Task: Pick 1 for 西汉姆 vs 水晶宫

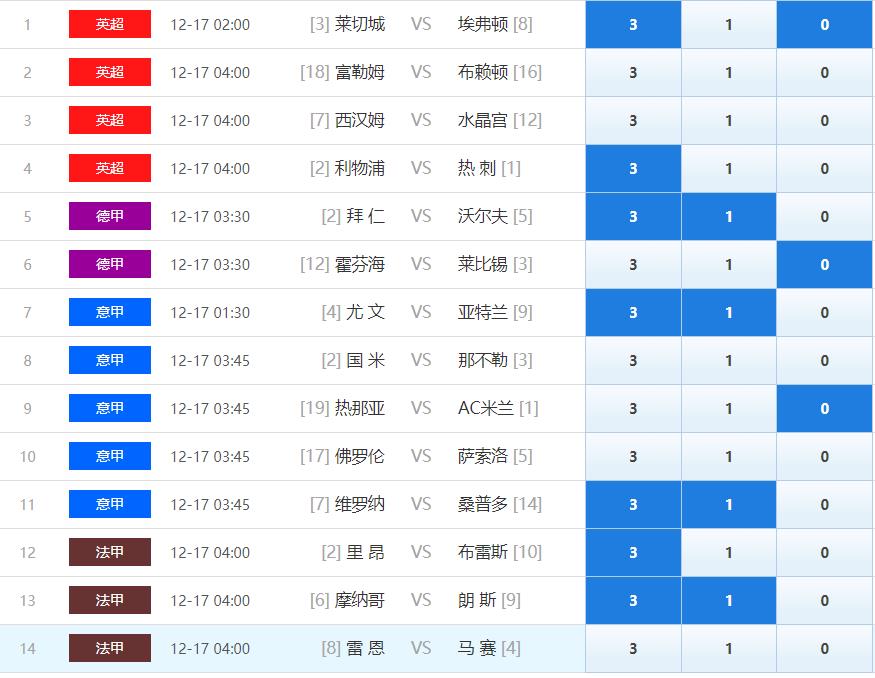Action: (729, 121)
